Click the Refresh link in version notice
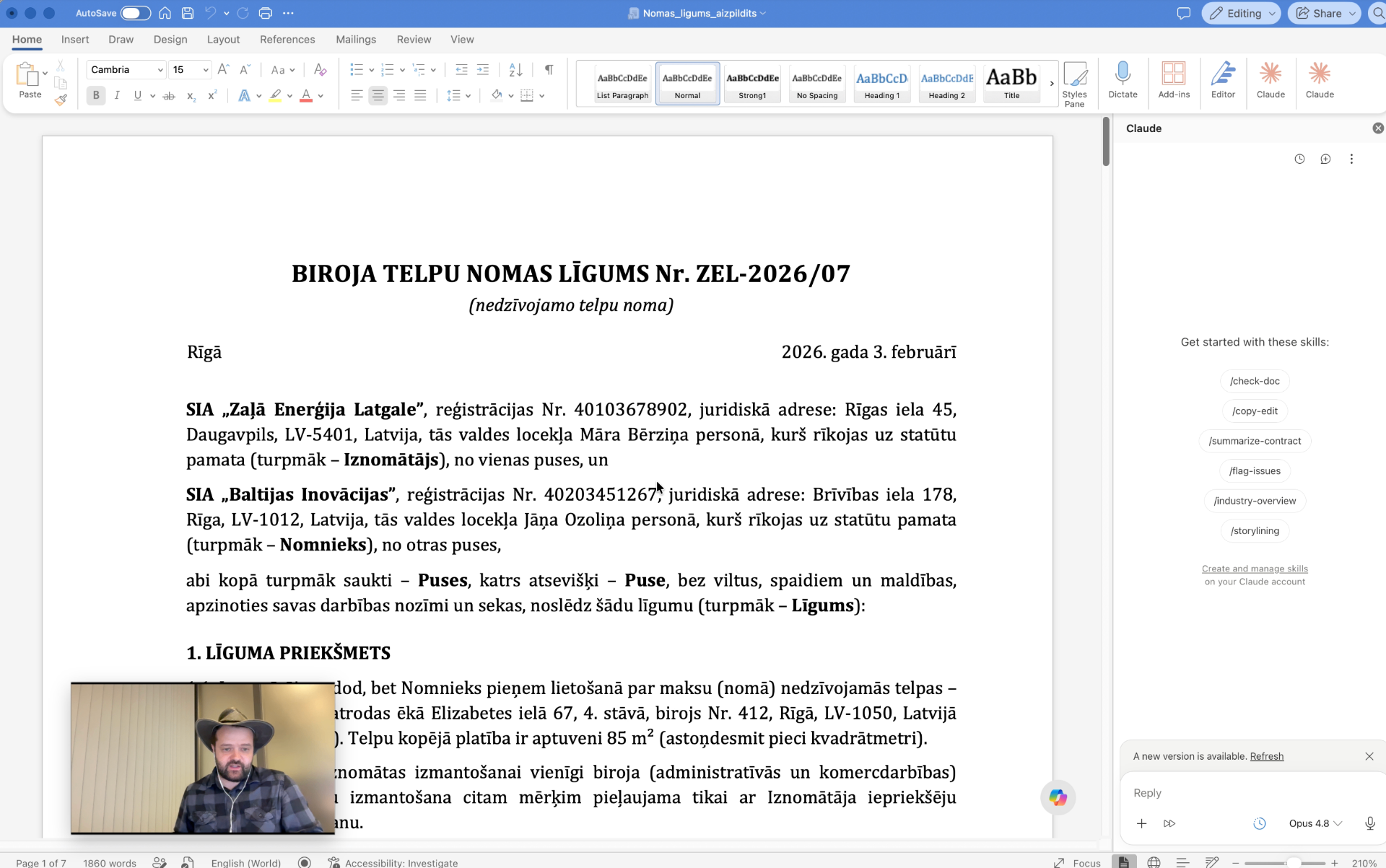 click(1266, 756)
